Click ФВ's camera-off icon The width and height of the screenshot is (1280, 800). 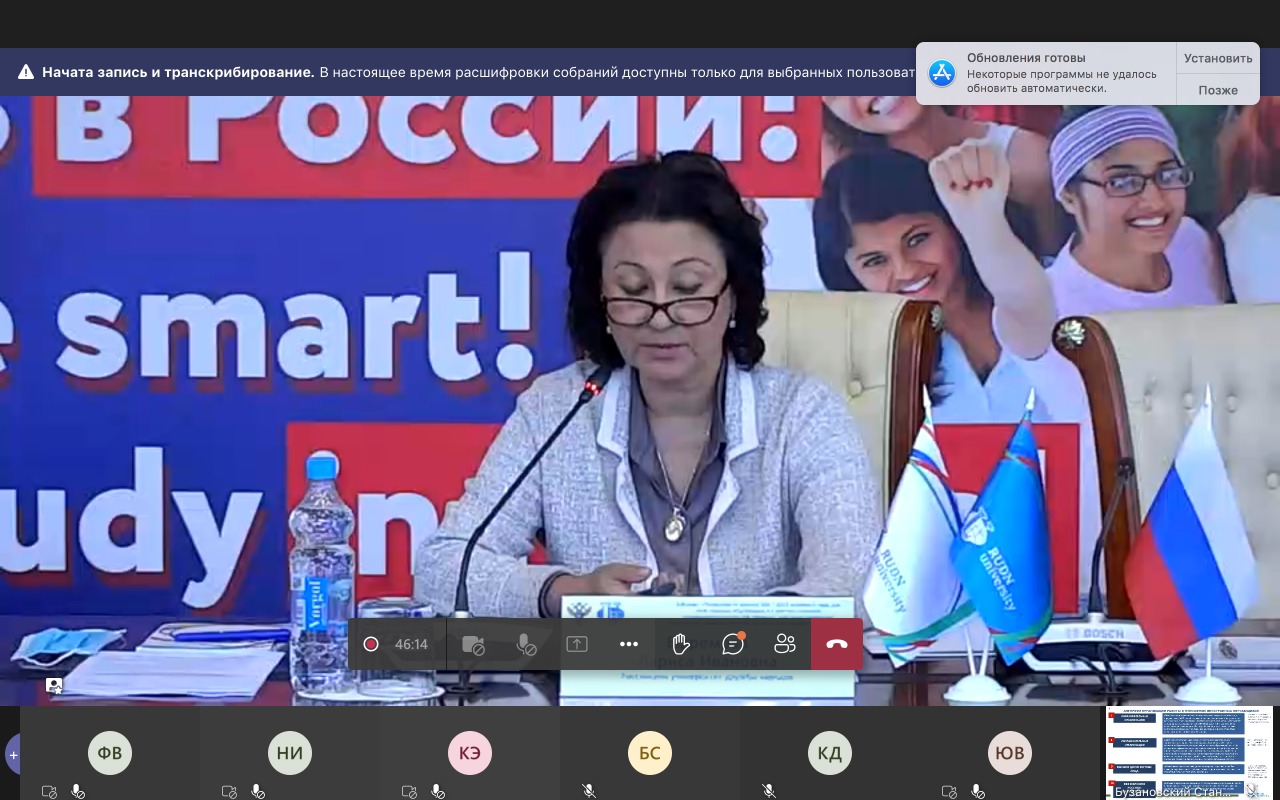tap(49, 791)
